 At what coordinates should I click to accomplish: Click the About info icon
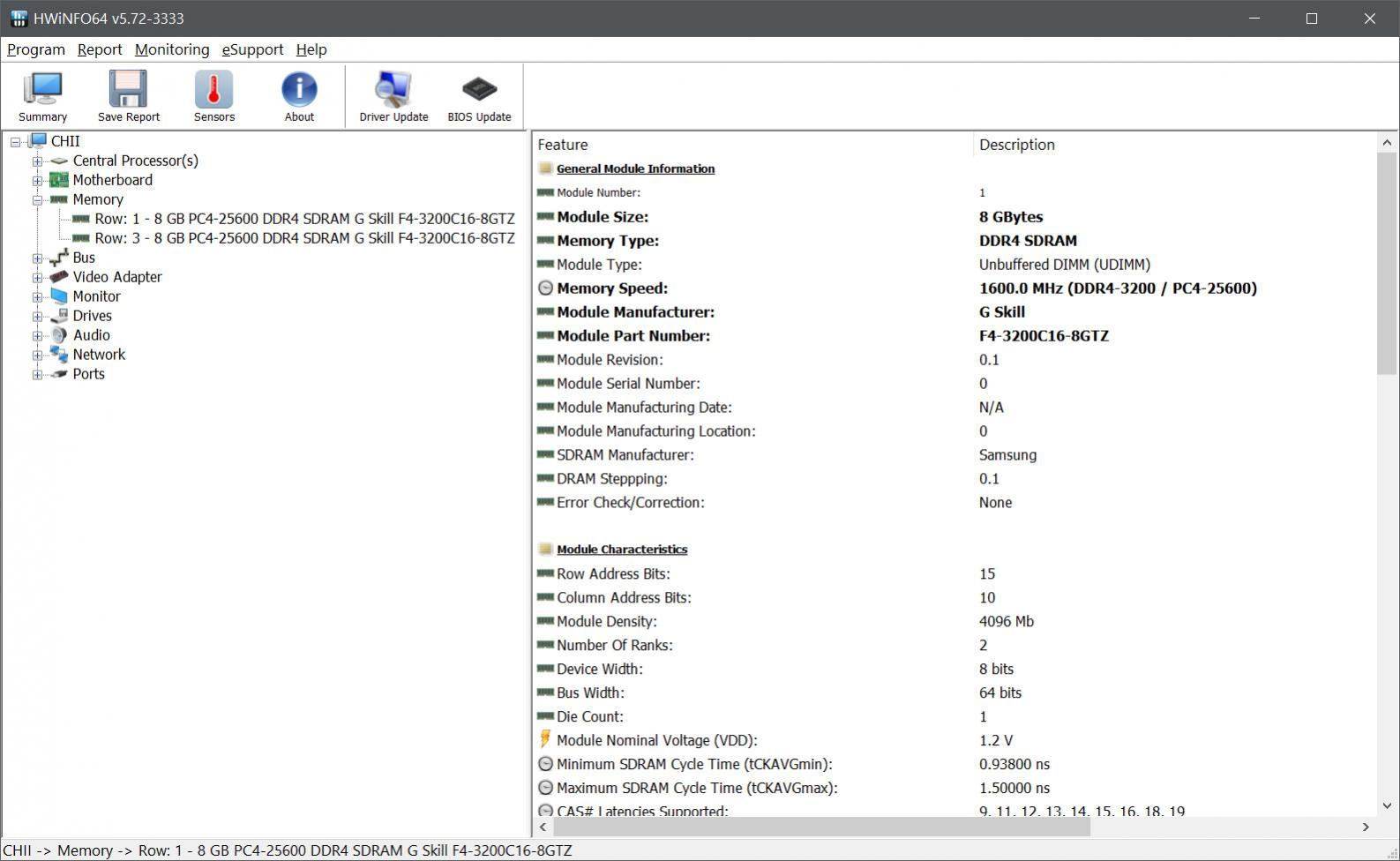point(299,89)
